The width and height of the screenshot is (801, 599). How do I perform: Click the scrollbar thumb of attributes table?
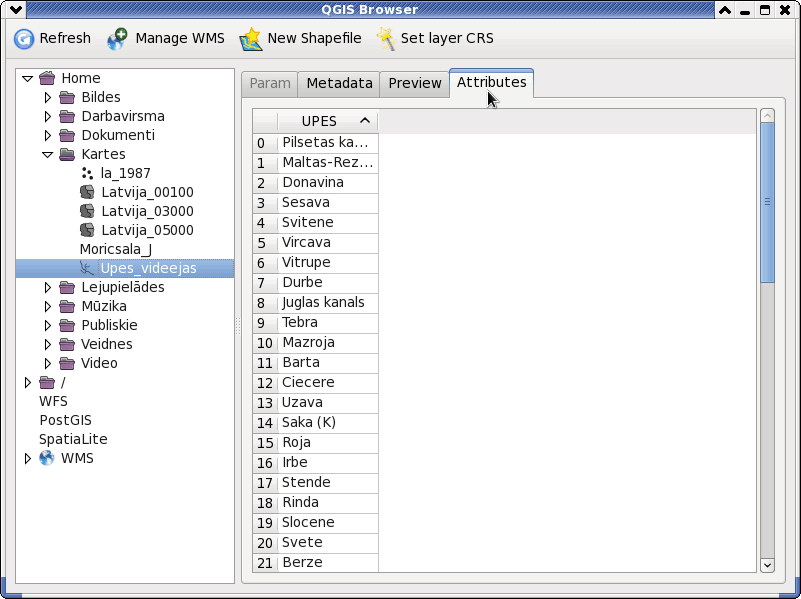click(767, 202)
